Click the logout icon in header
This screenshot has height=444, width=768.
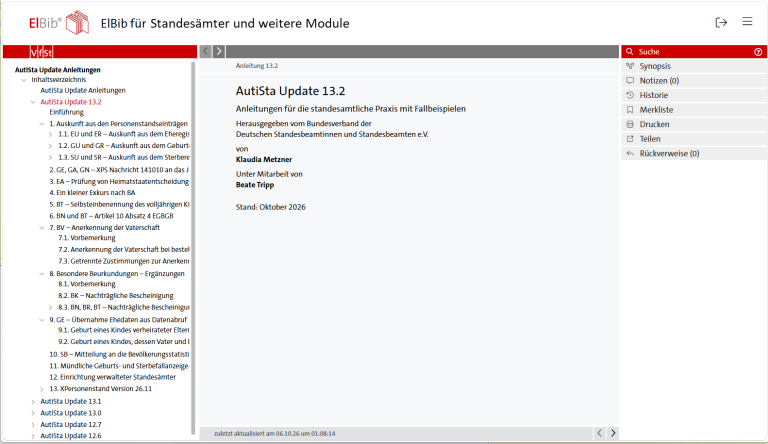(x=721, y=23)
